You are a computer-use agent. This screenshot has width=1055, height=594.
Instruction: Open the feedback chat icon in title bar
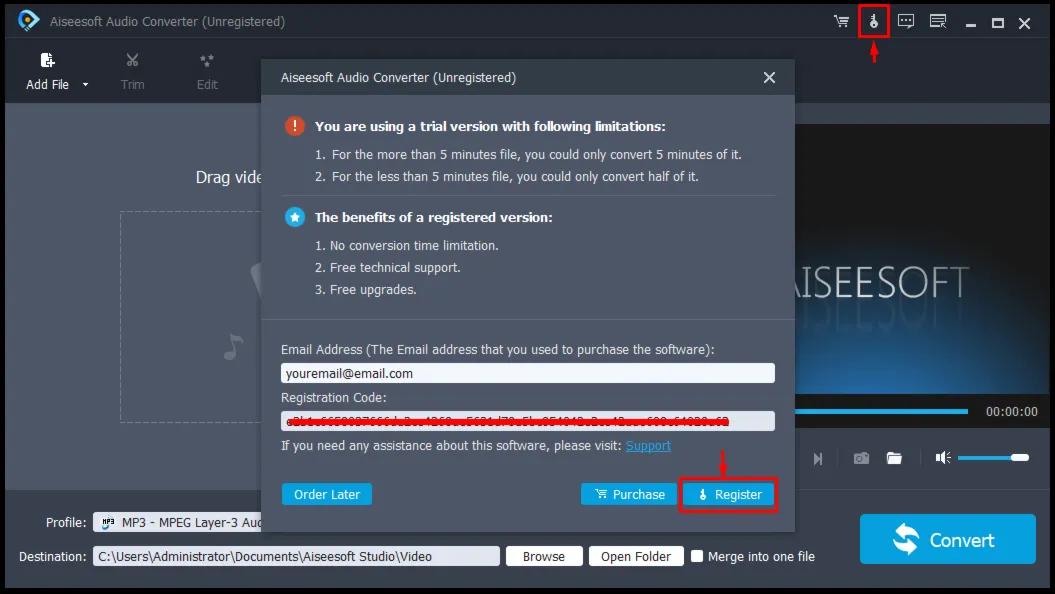[x=906, y=22]
